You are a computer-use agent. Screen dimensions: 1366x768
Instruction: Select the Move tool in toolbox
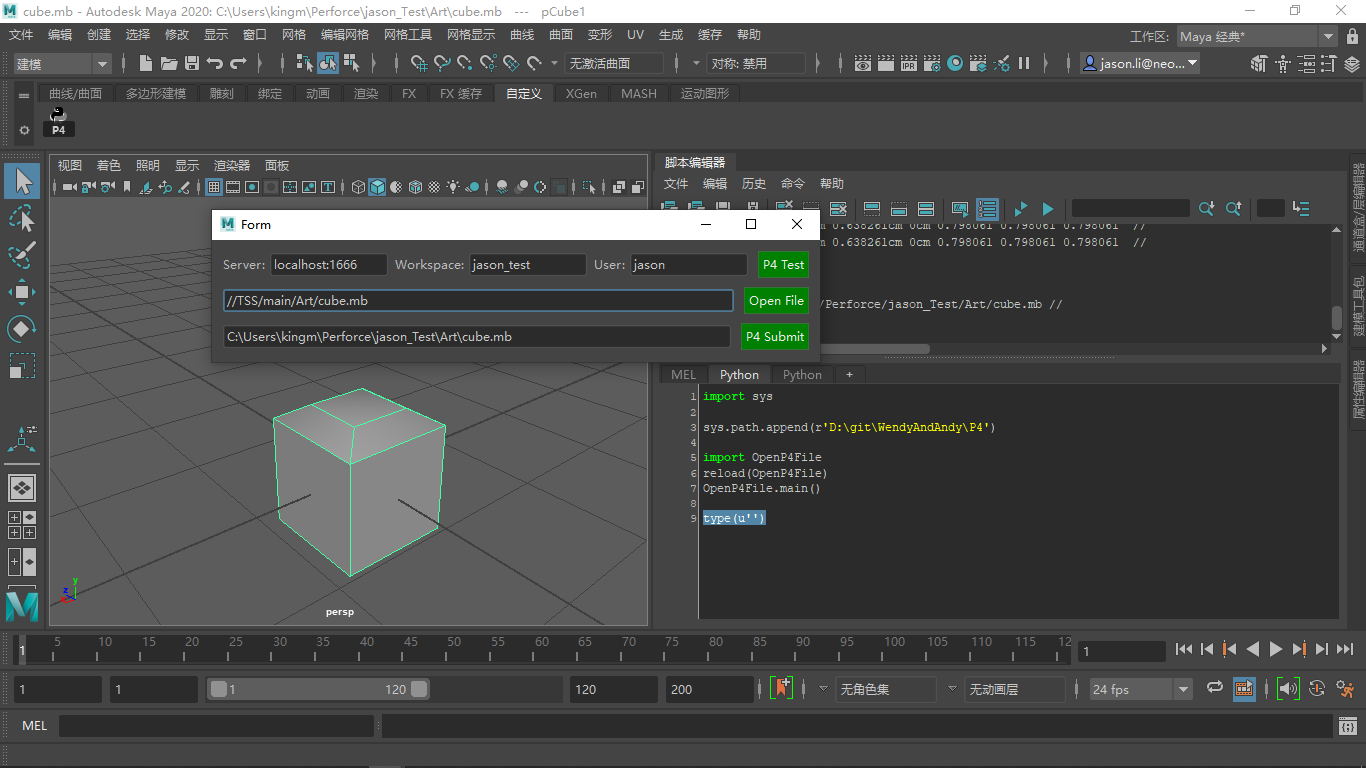[x=22, y=292]
